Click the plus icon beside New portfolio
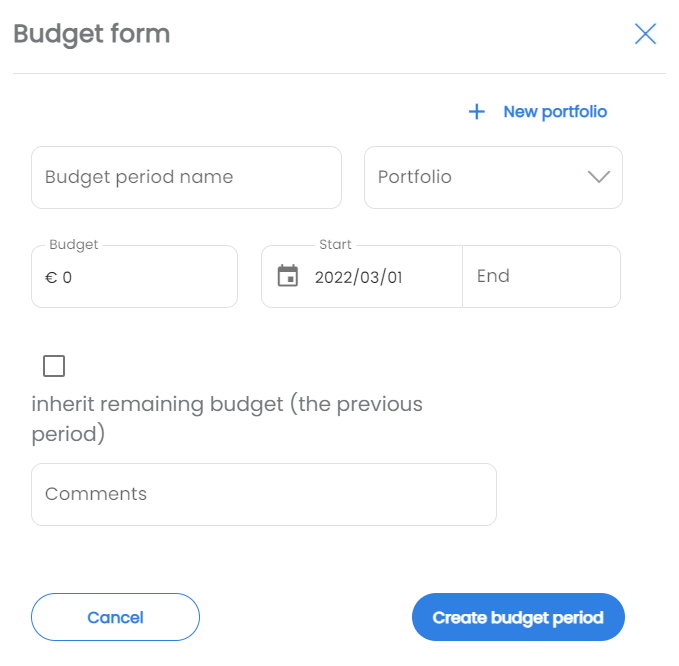The image size is (679, 666). pos(477,112)
